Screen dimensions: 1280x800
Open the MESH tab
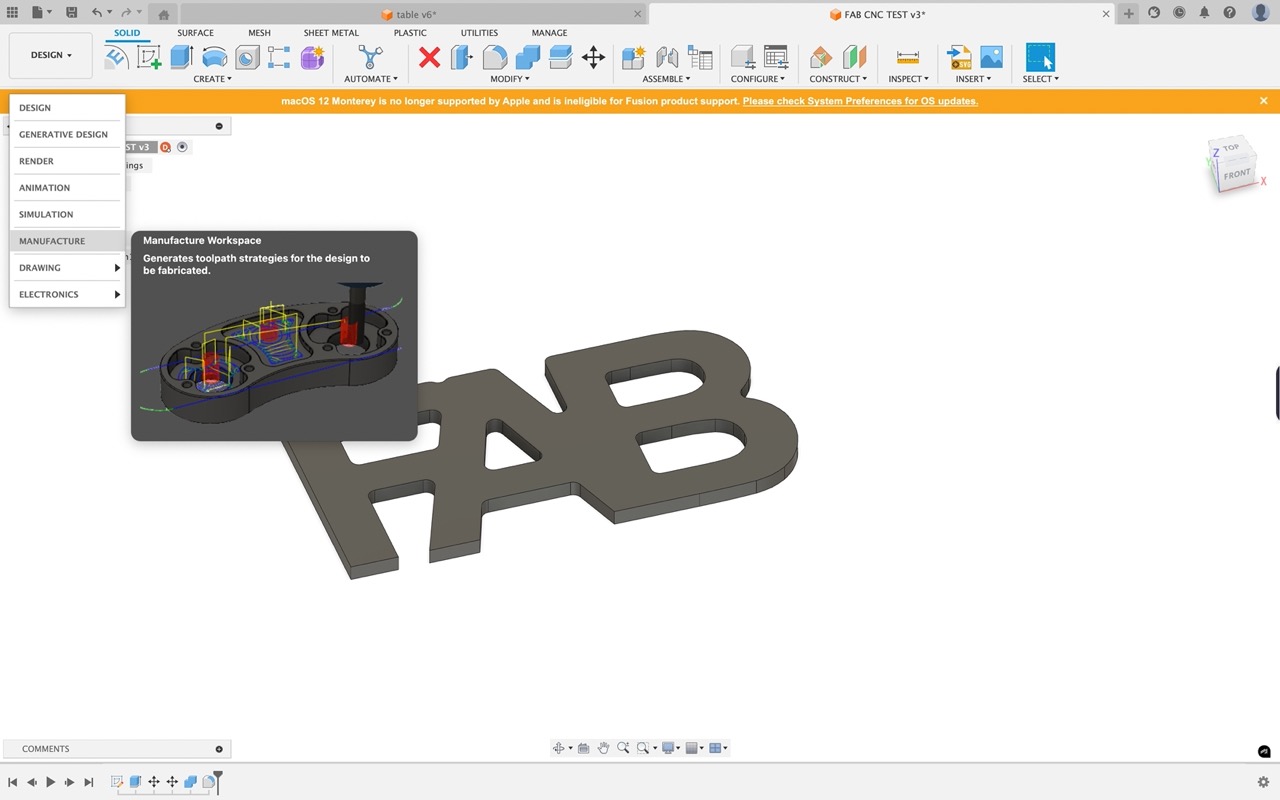click(259, 33)
